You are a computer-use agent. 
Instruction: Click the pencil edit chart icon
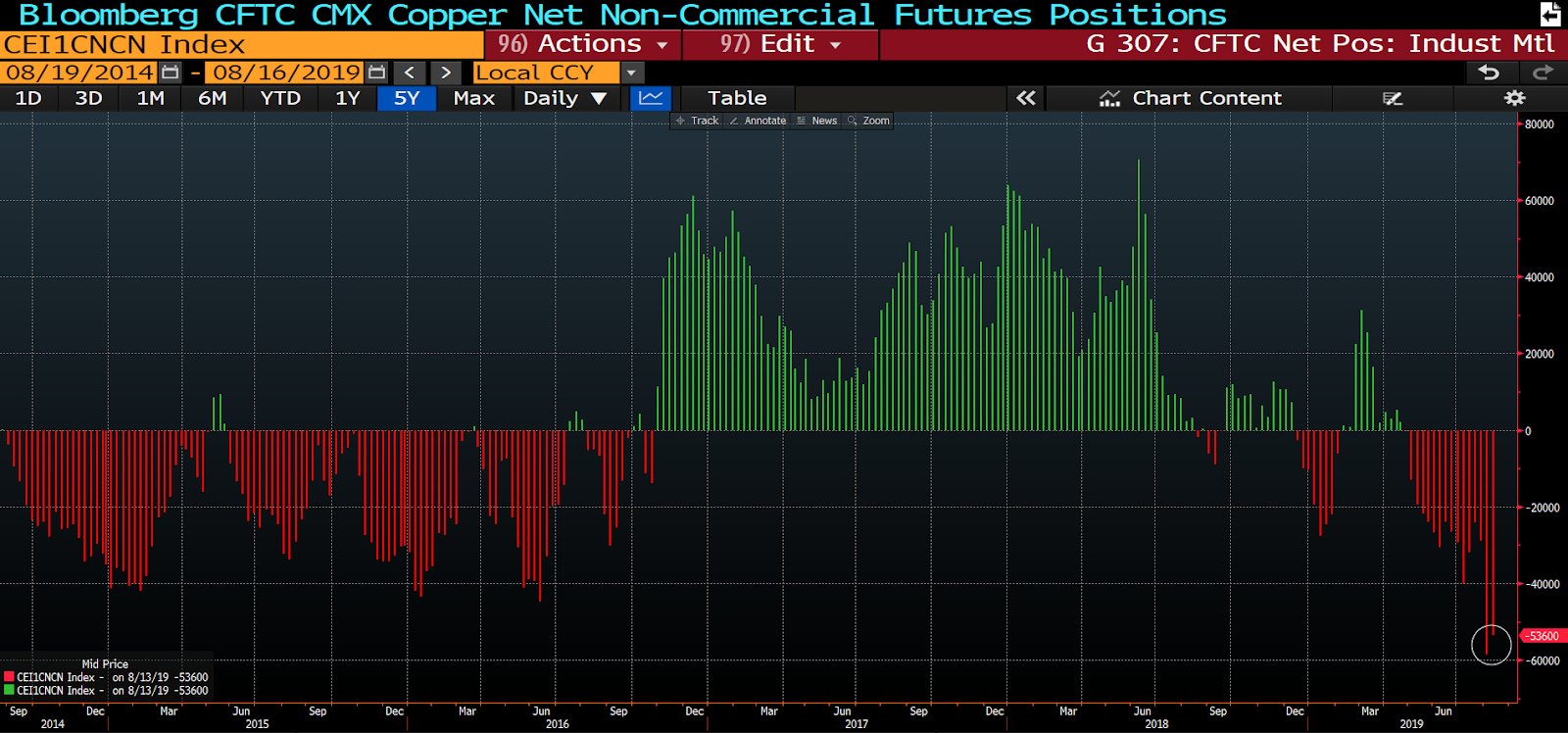click(1393, 98)
